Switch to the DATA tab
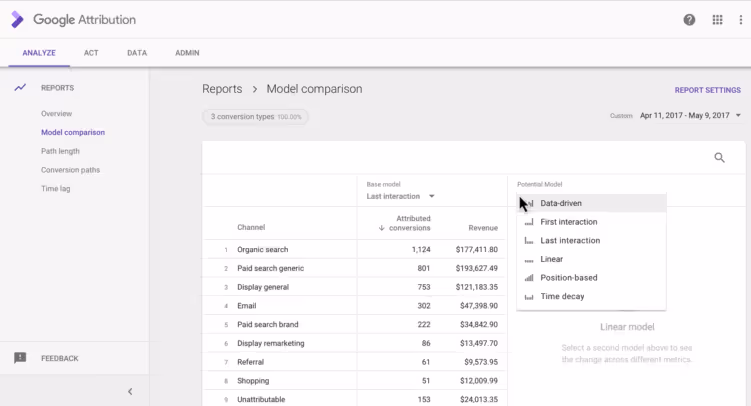Screen dimensions: 751x406 coord(137,53)
